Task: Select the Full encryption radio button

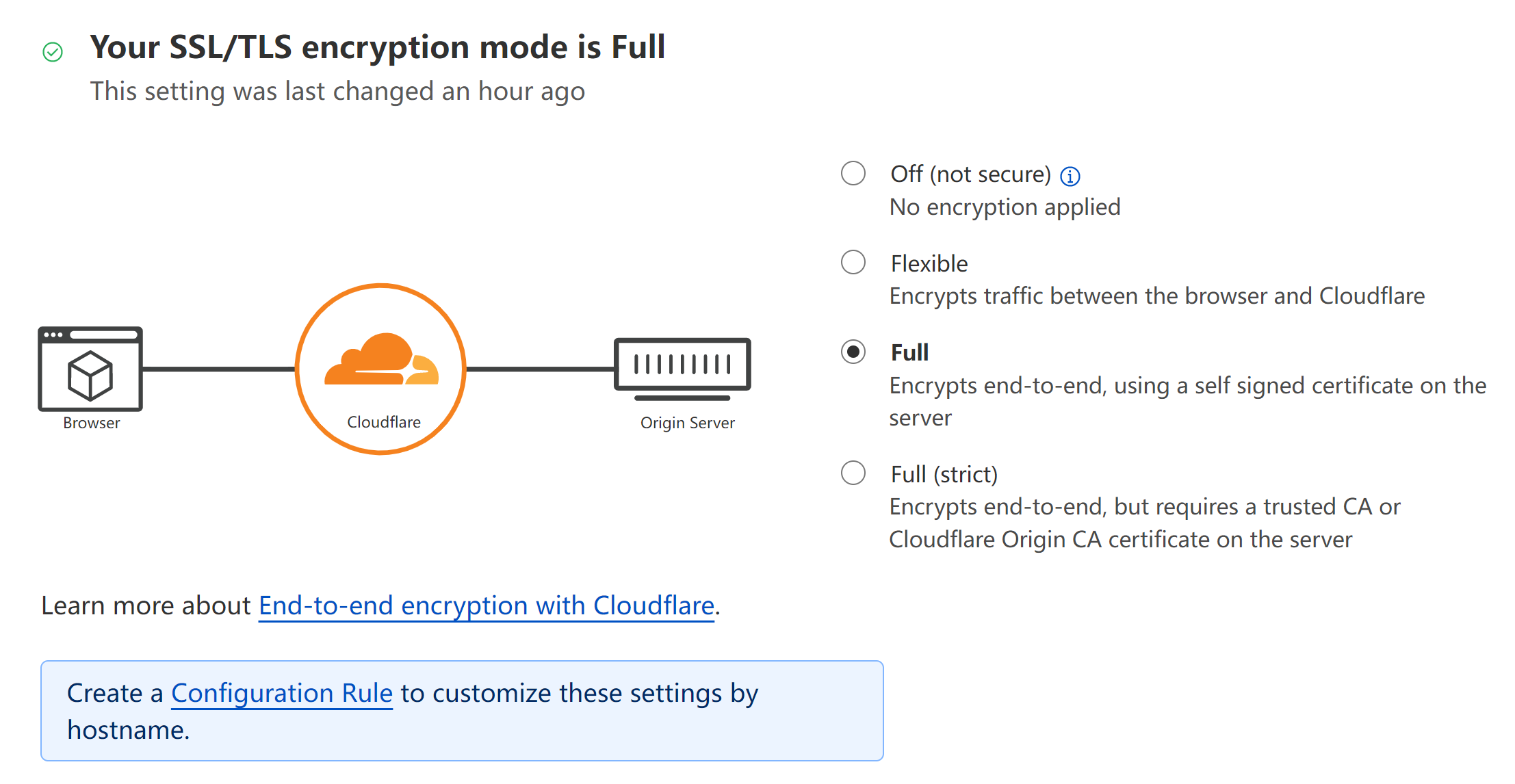Action: click(853, 352)
